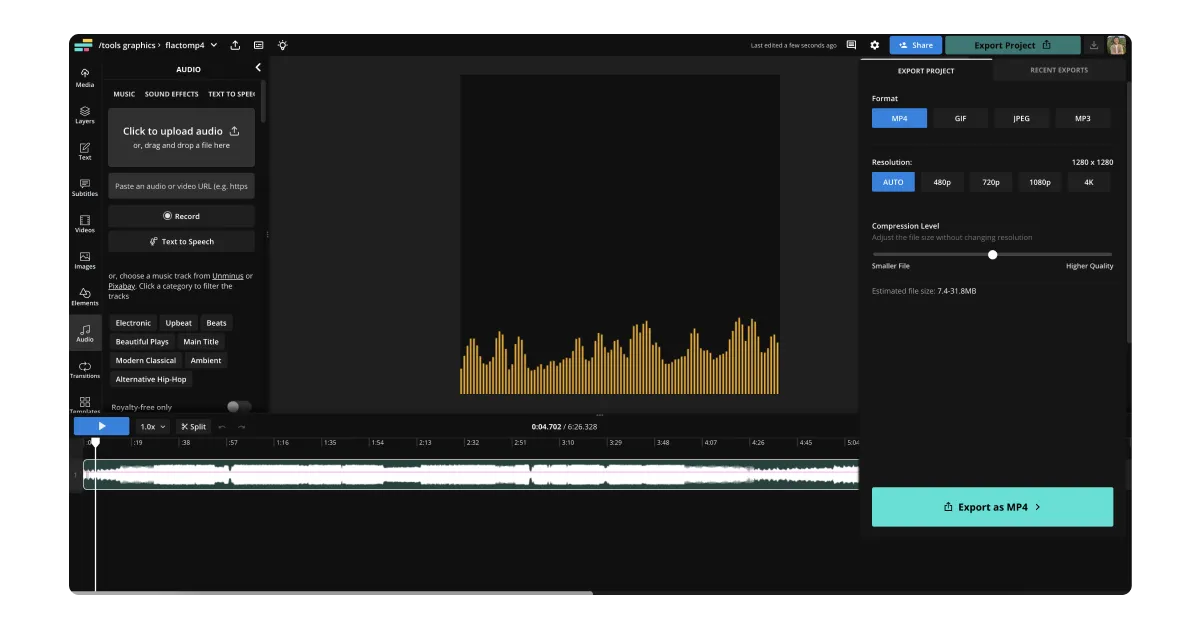Click the Record audio button

click(181, 216)
